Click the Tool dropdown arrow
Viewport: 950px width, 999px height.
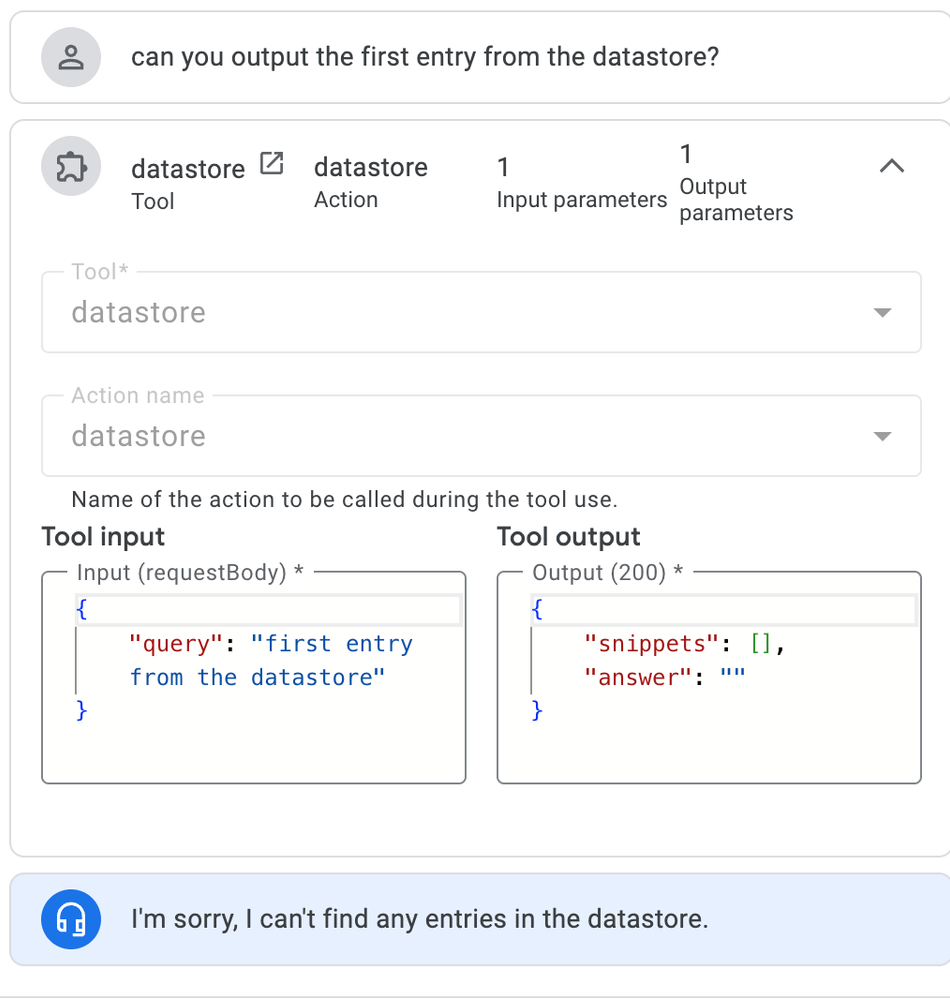click(882, 313)
